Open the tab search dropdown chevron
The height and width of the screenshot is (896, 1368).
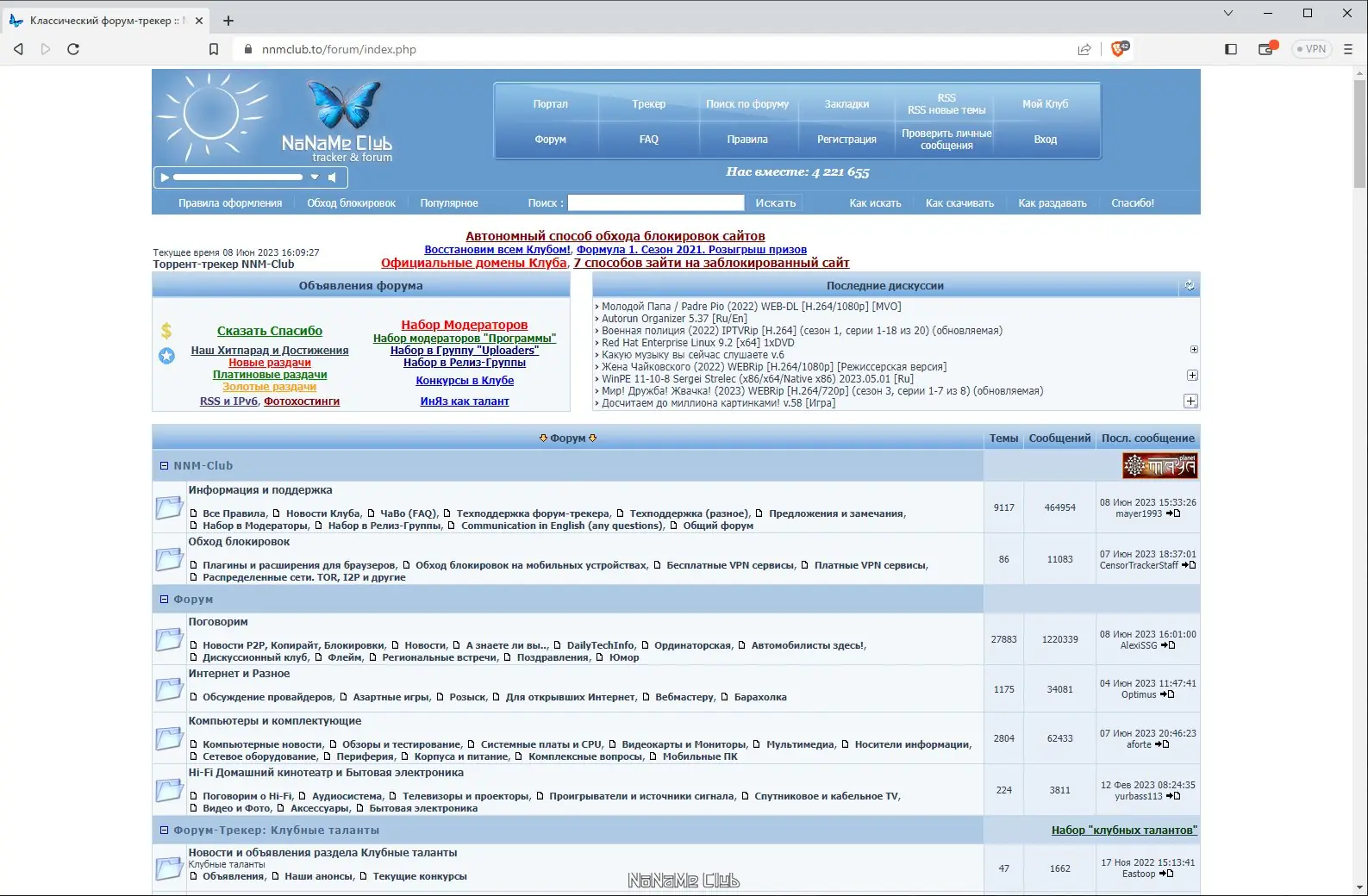pos(1228,13)
